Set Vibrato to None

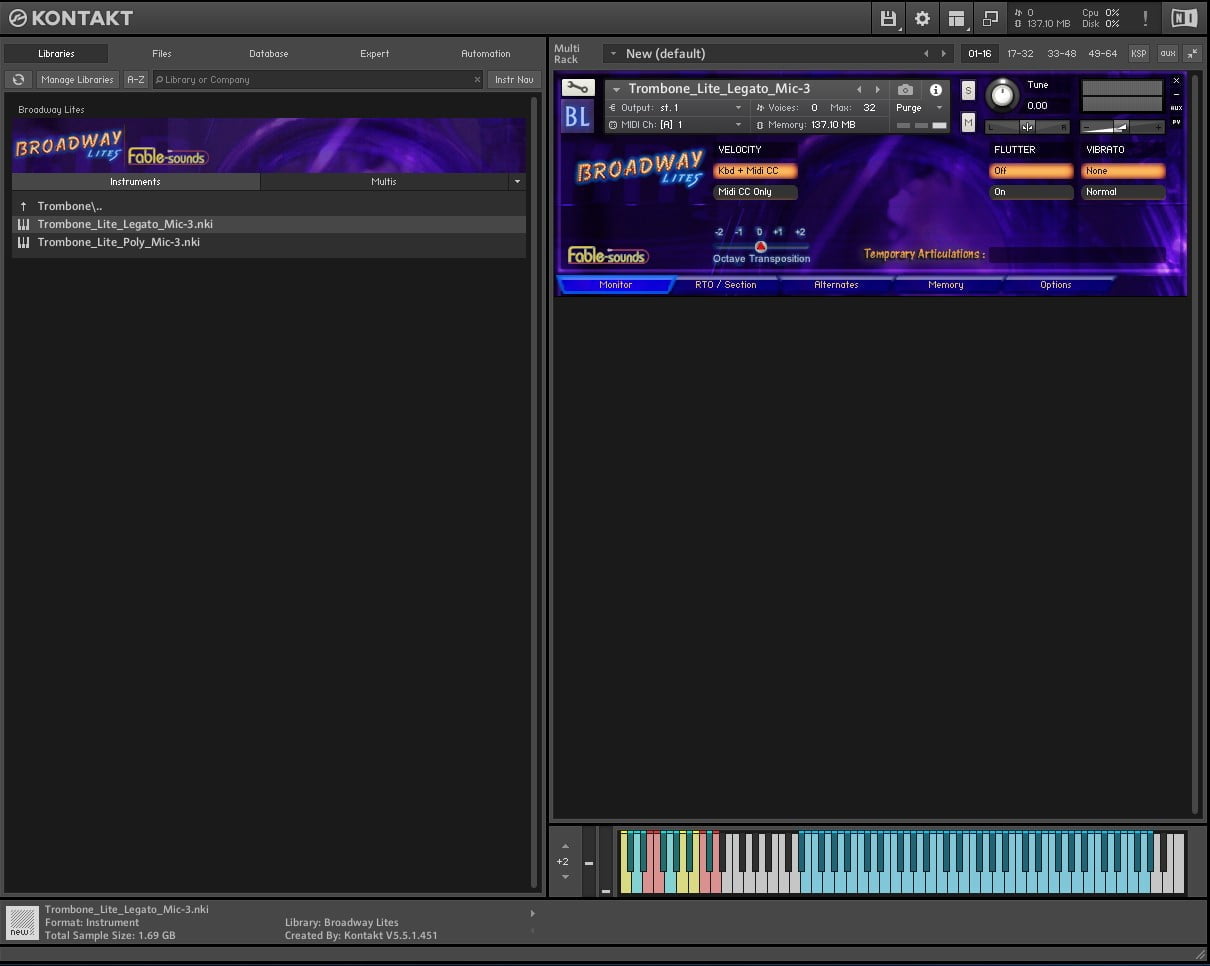pyautogui.click(x=1123, y=171)
